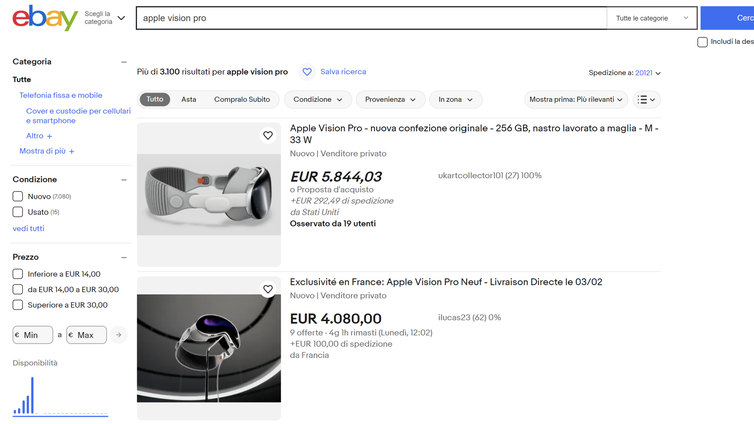Open Cover e custodie per cellulari category
The width and height of the screenshot is (754, 424).
(78, 116)
